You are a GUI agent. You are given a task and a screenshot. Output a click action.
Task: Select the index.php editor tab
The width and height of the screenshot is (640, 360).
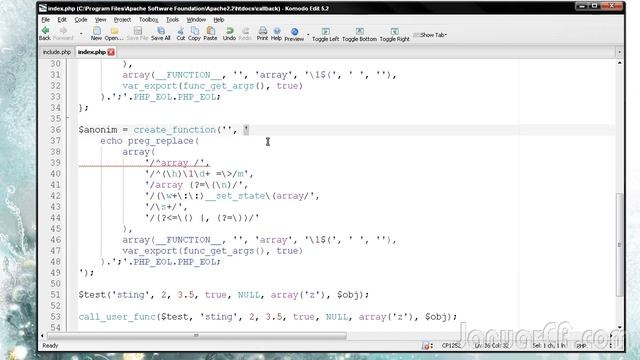pyautogui.click(x=92, y=52)
